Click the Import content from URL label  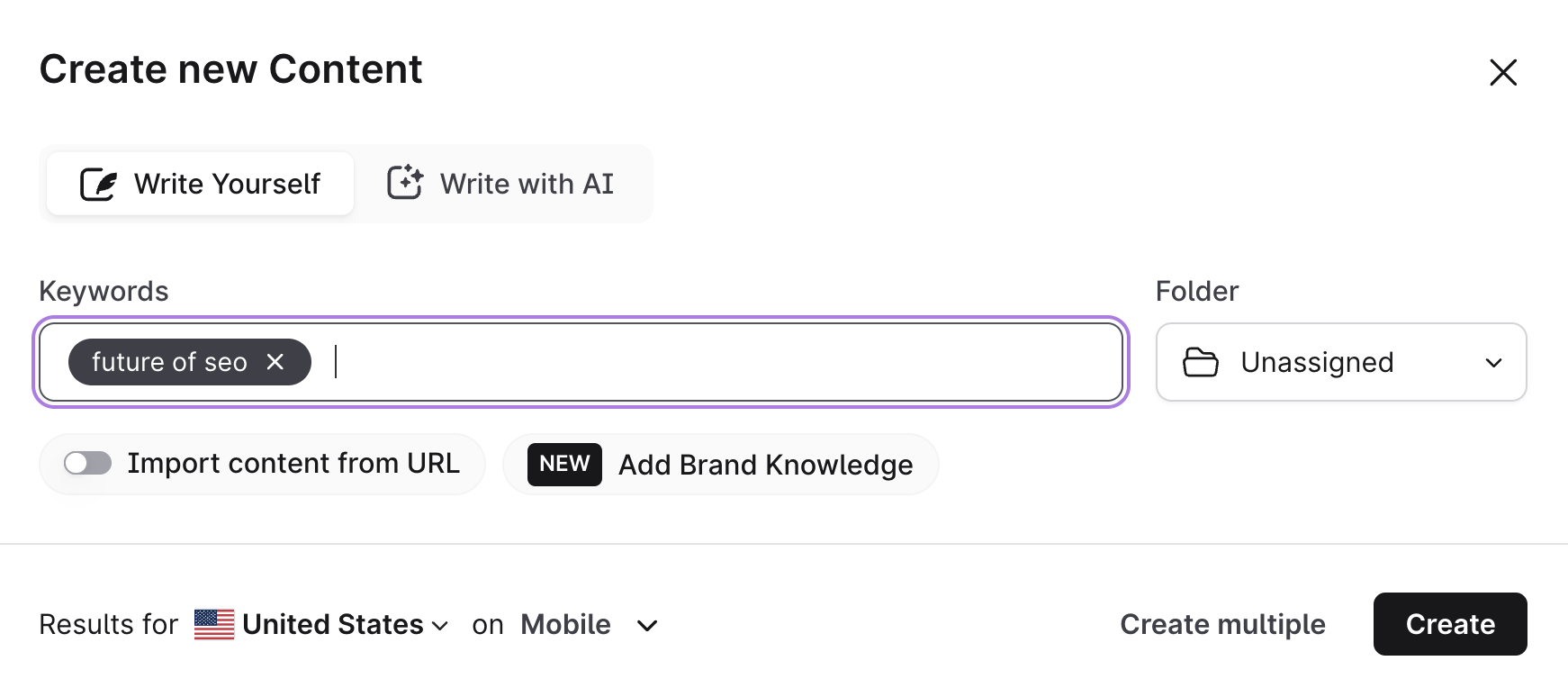(x=293, y=464)
